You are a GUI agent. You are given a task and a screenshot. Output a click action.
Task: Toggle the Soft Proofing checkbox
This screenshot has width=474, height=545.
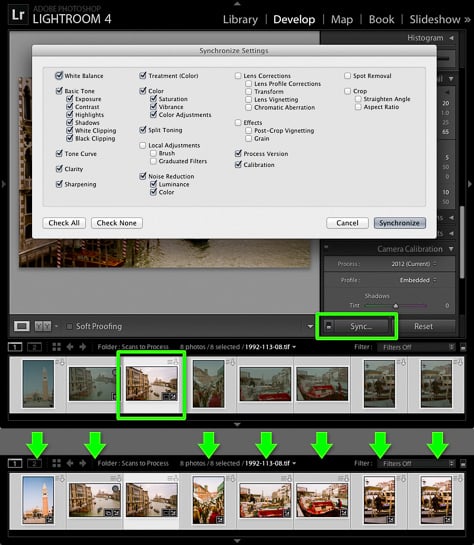(70, 326)
